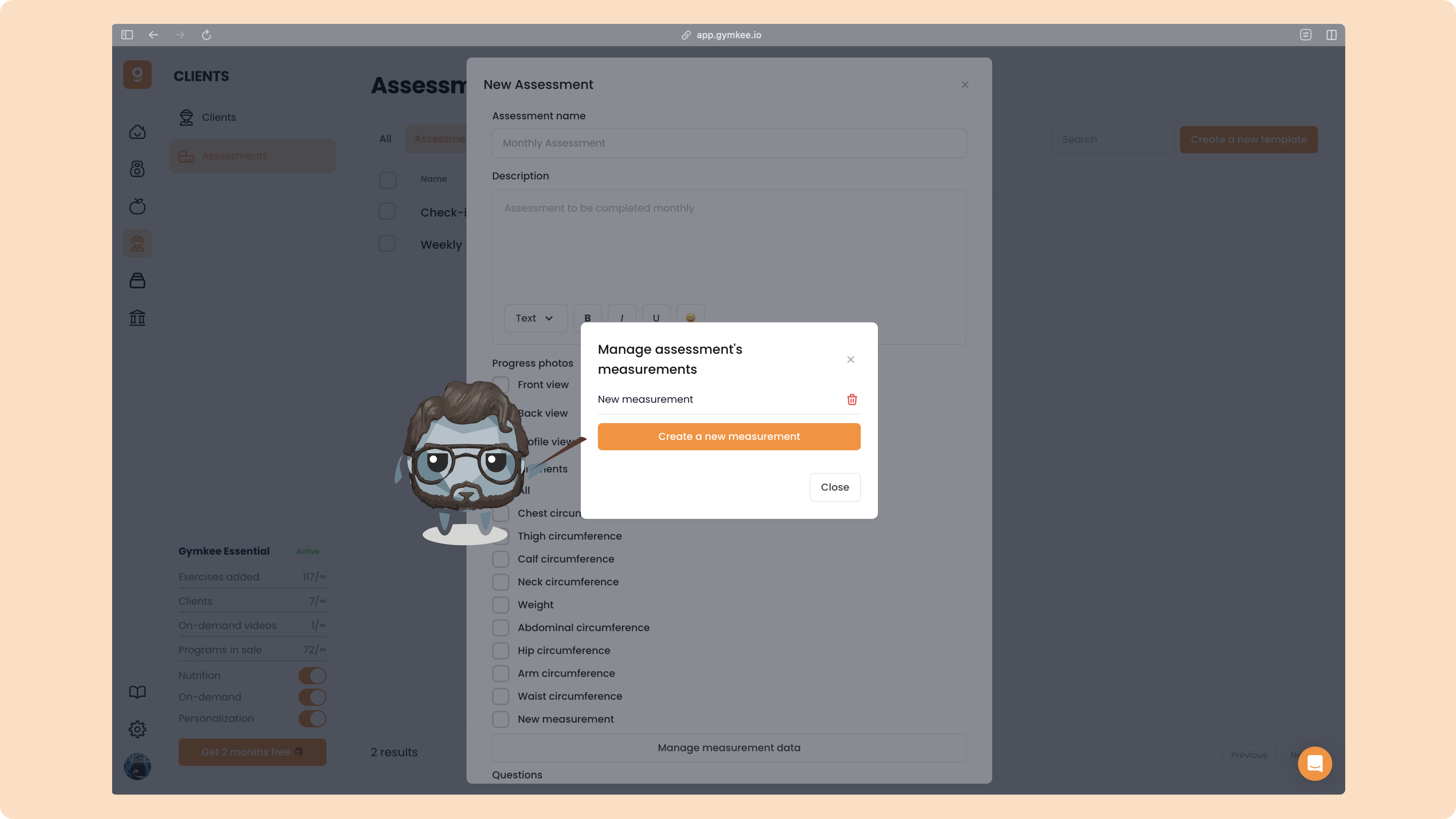1456x819 pixels.
Task: Click Create a new measurement button
Action: pos(729,437)
